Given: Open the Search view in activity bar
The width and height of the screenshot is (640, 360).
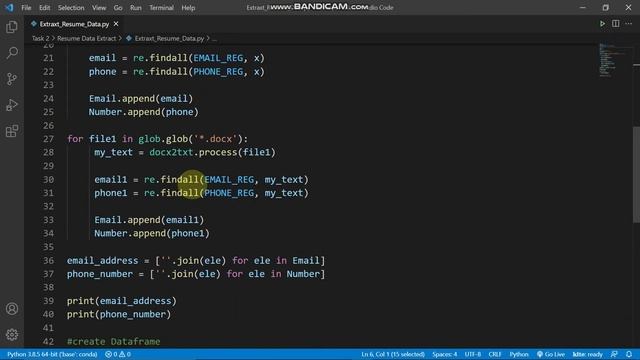Looking at the screenshot, I should click(x=12, y=53).
